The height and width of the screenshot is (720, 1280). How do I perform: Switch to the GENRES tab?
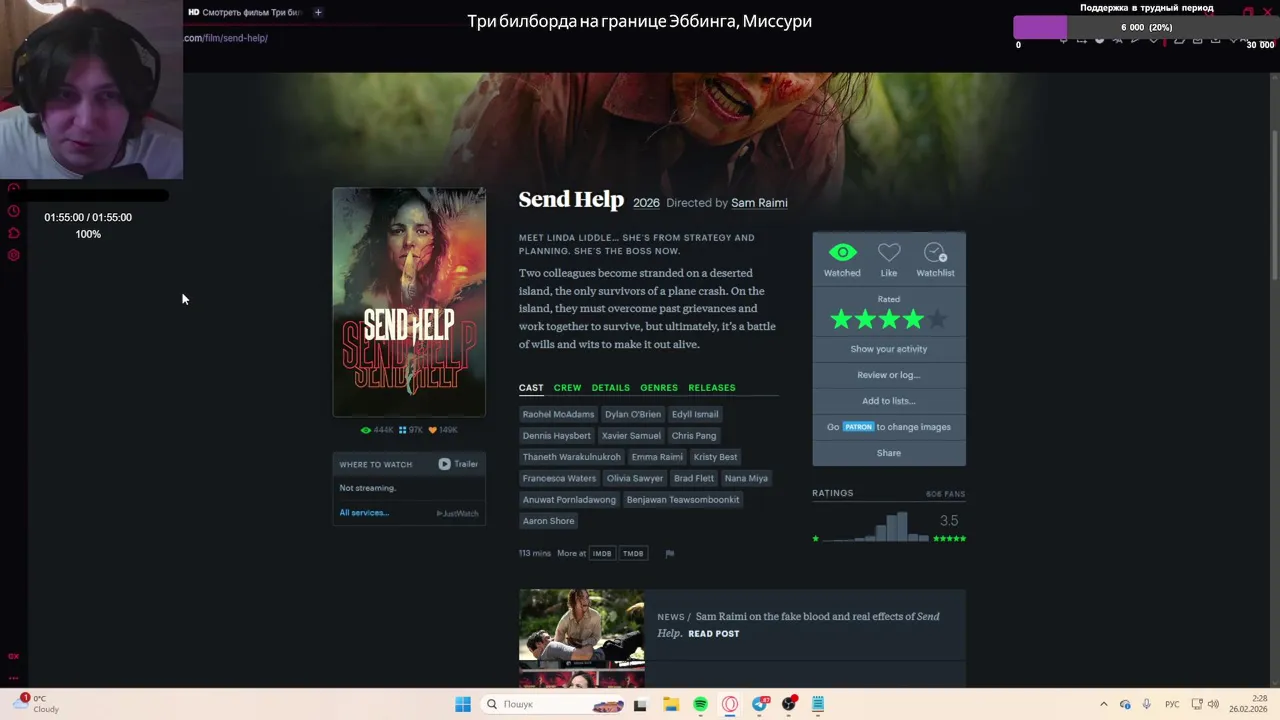[659, 388]
